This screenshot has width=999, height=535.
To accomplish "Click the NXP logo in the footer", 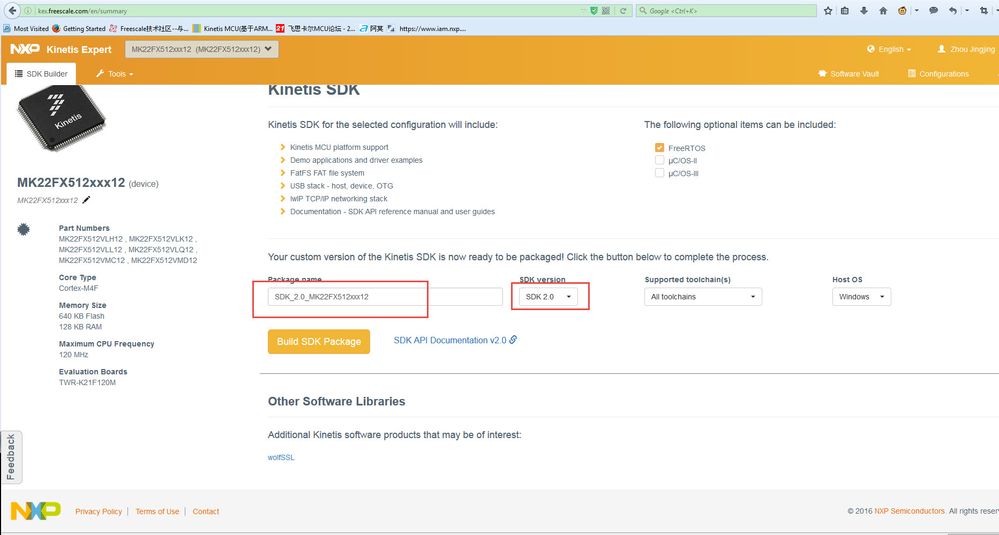I will [x=36, y=511].
